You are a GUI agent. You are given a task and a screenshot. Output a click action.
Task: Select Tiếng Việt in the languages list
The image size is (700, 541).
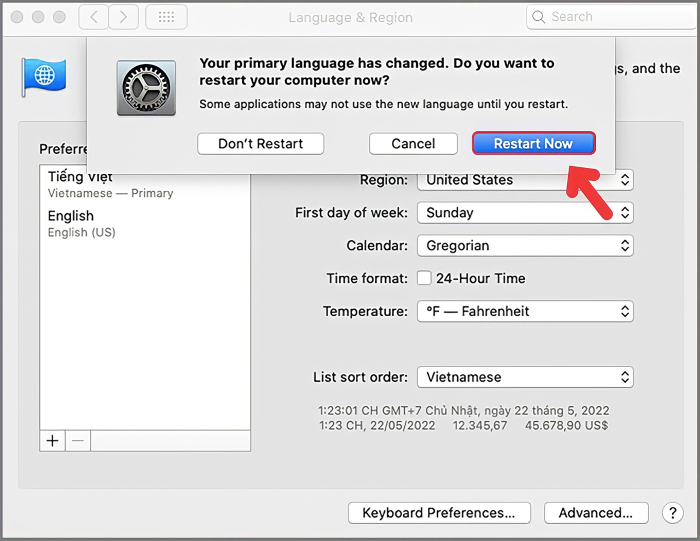click(x=110, y=184)
